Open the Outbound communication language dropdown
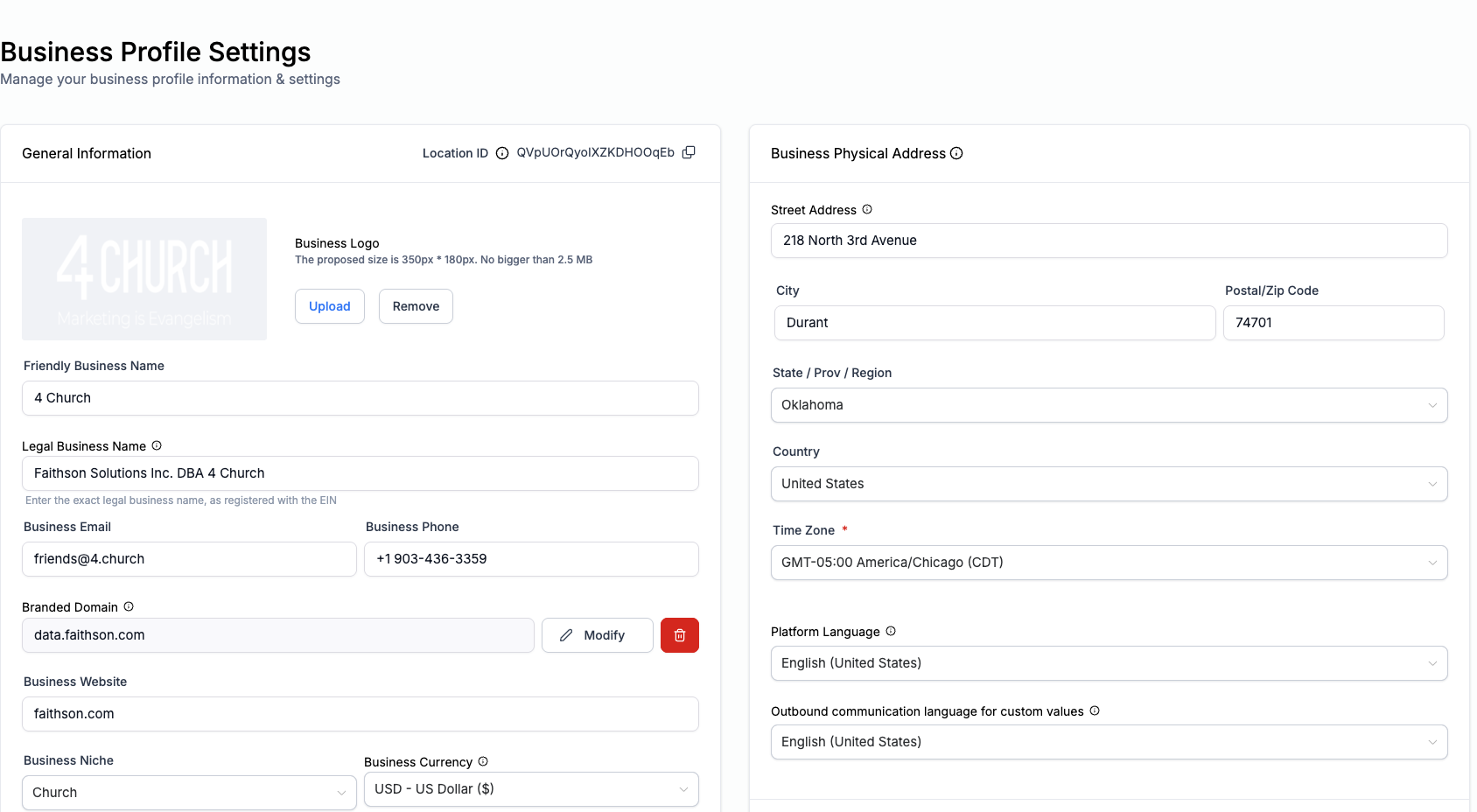 [1109, 742]
